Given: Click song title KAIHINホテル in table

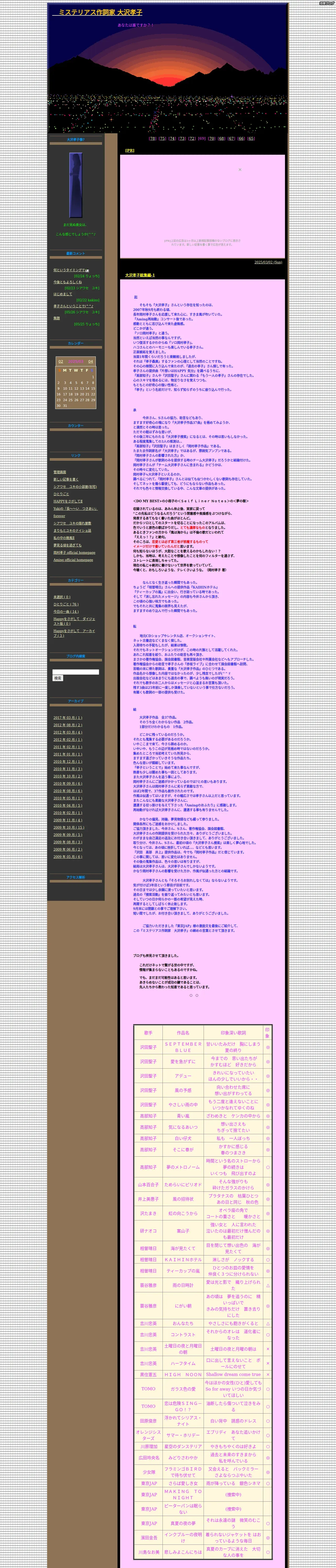Looking at the screenshot, I should click(x=183, y=1259).
